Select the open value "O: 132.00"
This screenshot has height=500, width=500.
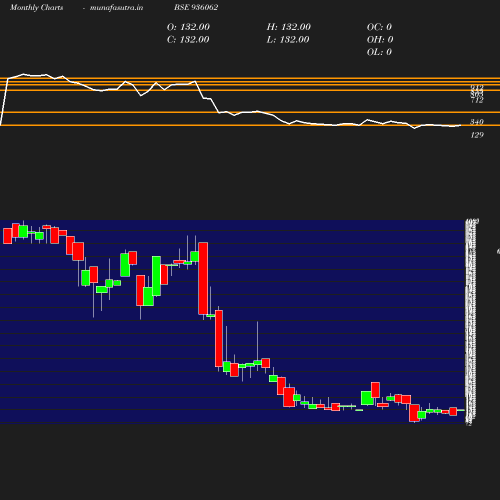point(188,27)
